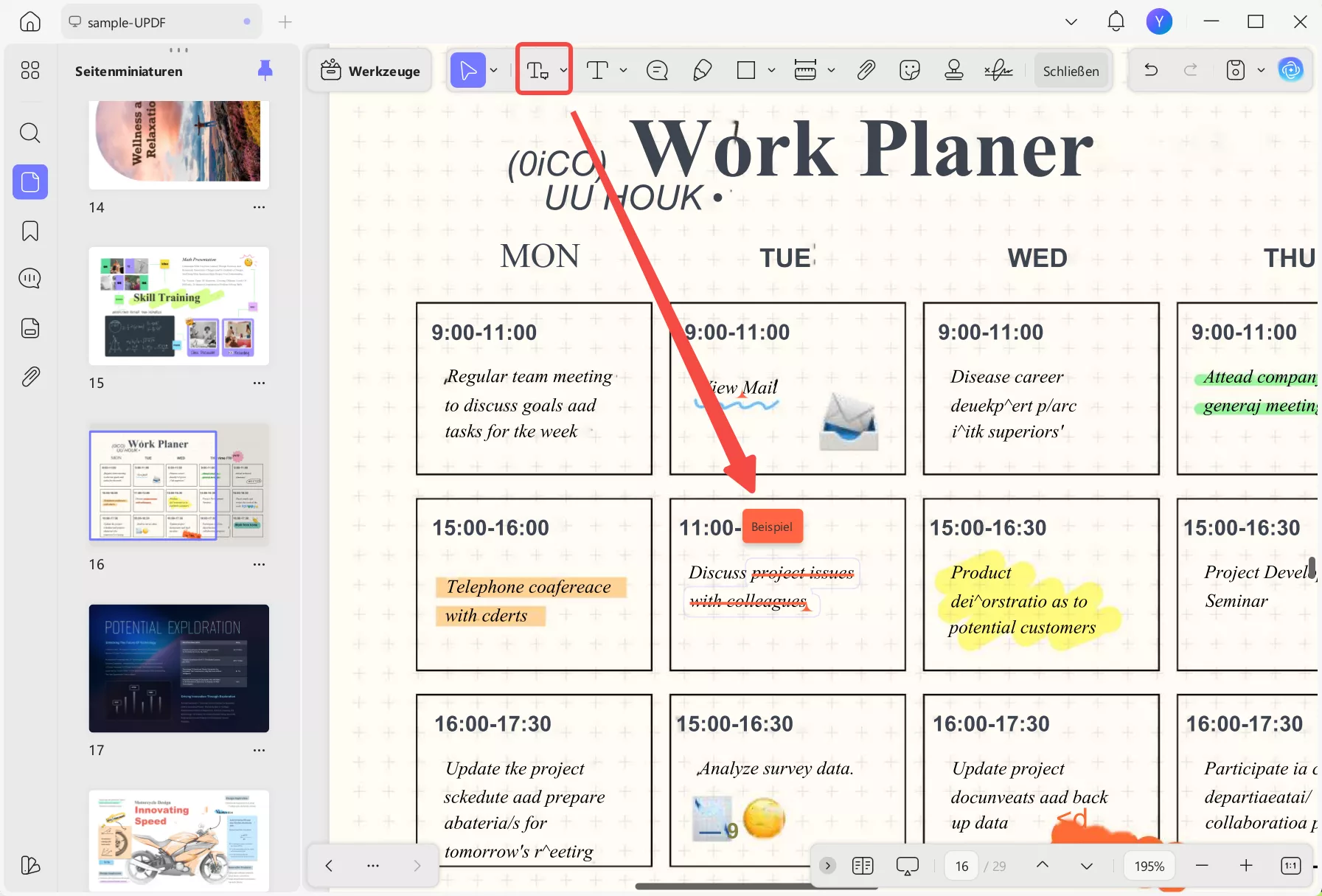Select the typewriter text tool
1322x896 pixels.
[x=597, y=71]
